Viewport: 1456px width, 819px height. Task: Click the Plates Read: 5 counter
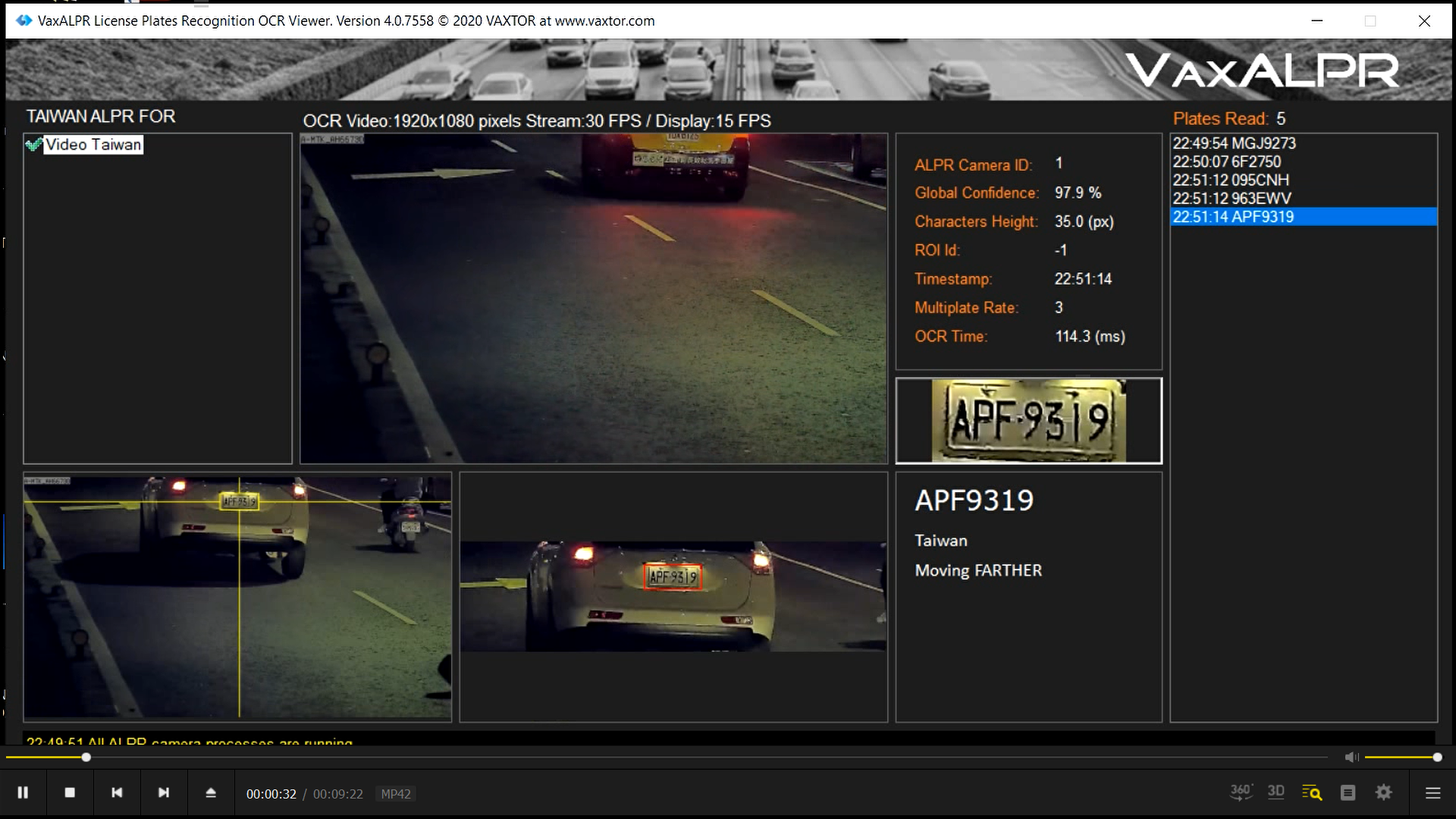click(x=1228, y=119)
